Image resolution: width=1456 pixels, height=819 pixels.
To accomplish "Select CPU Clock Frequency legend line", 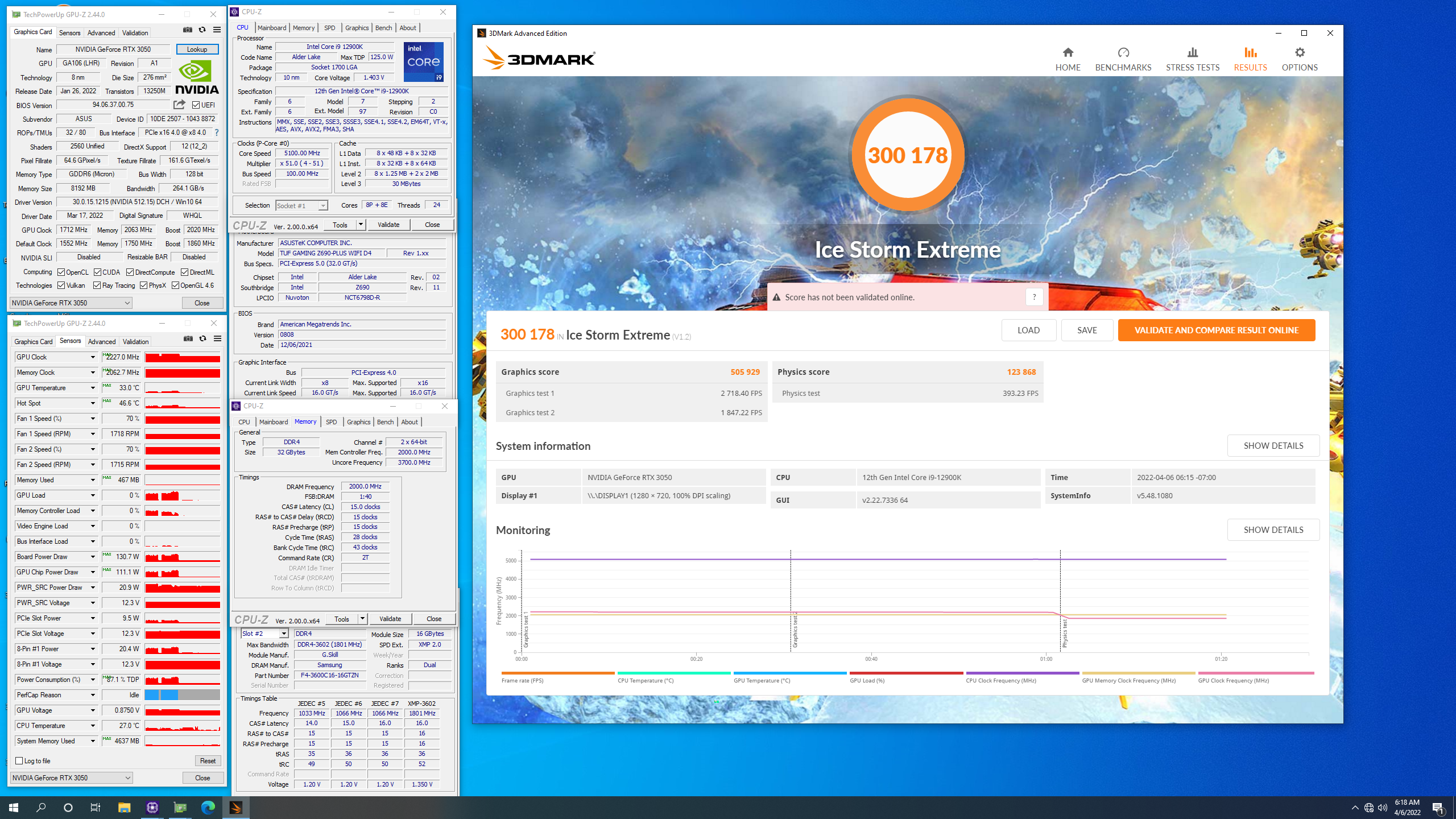I will (x=1022, y=673).
